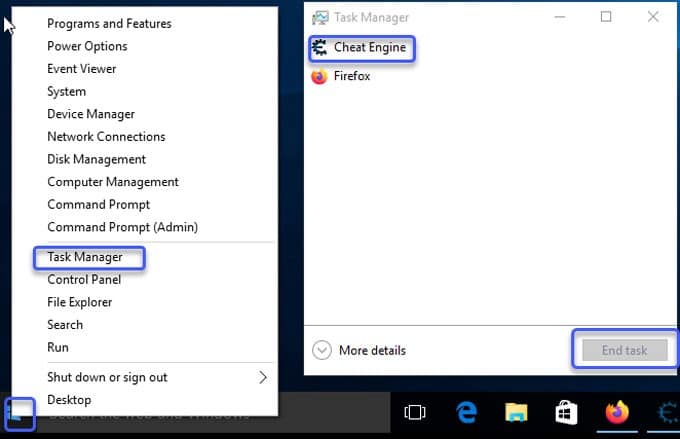Screen dimensions: 680x439
Task: Select Cheat Engine process in Task Manager
Action: point(370,47)
